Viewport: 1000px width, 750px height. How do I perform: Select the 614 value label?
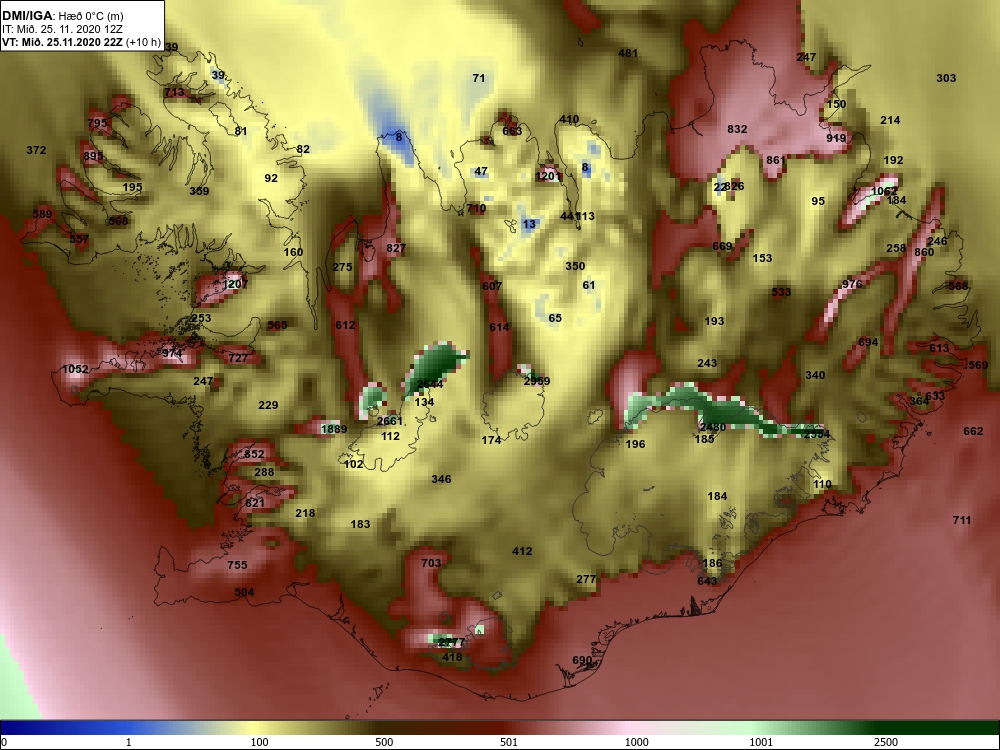click(499, 327)
